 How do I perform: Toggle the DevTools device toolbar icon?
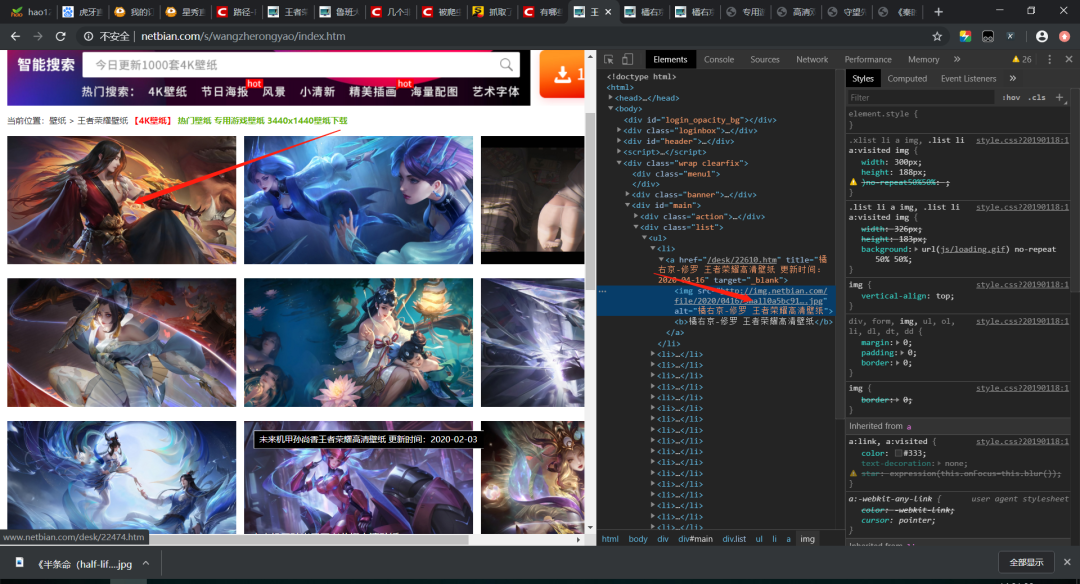[627, 59]
